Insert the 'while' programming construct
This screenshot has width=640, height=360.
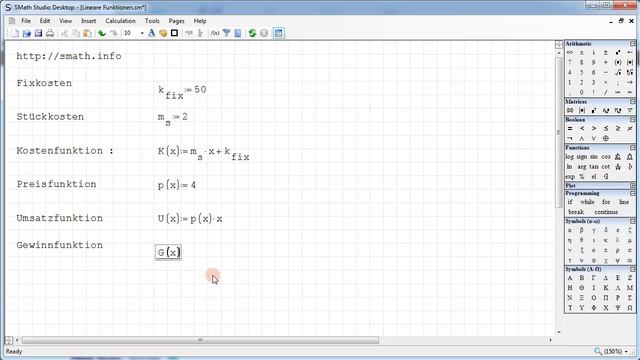(x=587, y=202)
